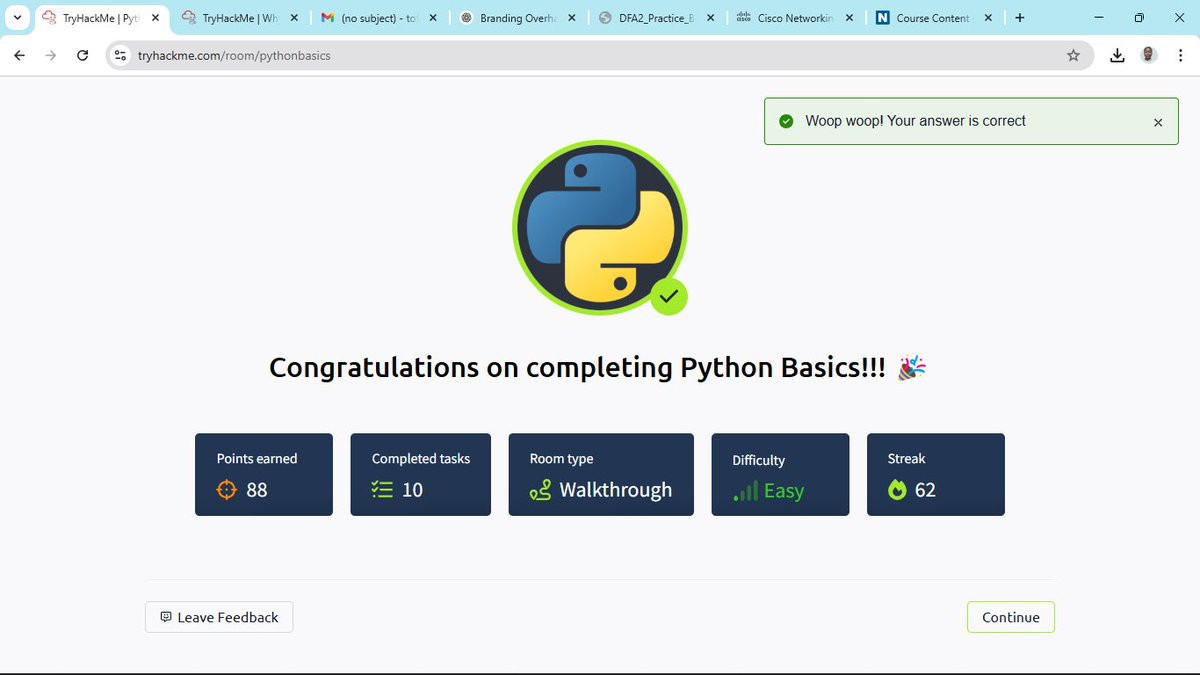Click the Streak flame icon
Image resolution: width=1200 pixels, height=675 pixels.
(897, 490)
